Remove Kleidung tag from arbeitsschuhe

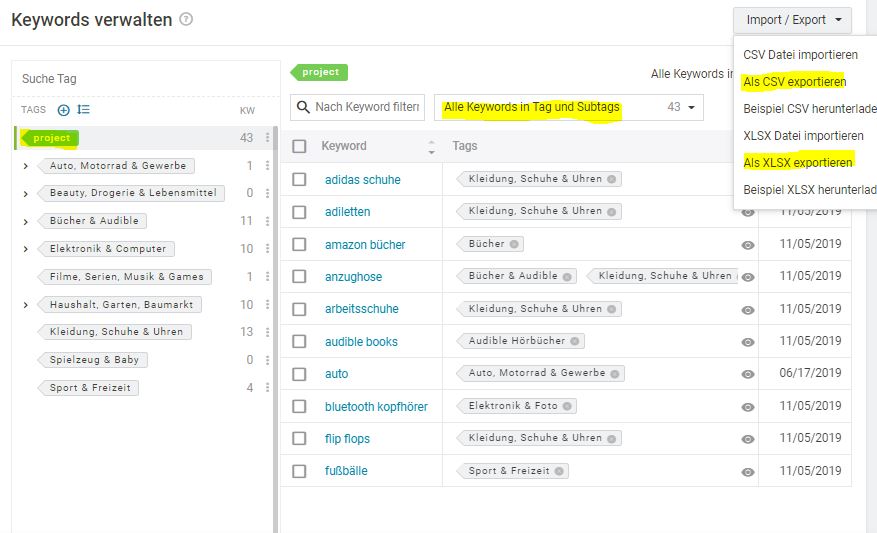pyautogui.click(x=611, y=309)
